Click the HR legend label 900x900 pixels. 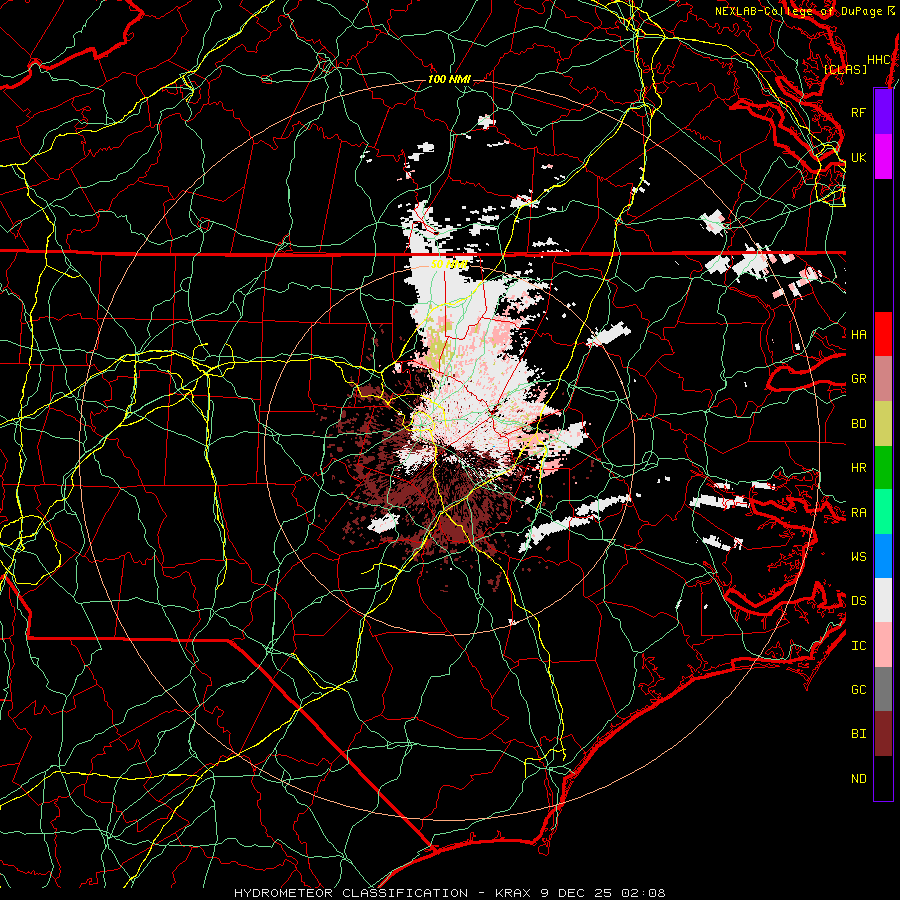(x=859, y=468)
